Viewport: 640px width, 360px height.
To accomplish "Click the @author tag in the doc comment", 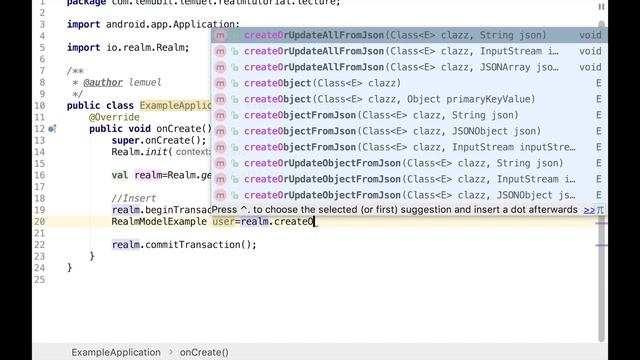I will [103, 82].
